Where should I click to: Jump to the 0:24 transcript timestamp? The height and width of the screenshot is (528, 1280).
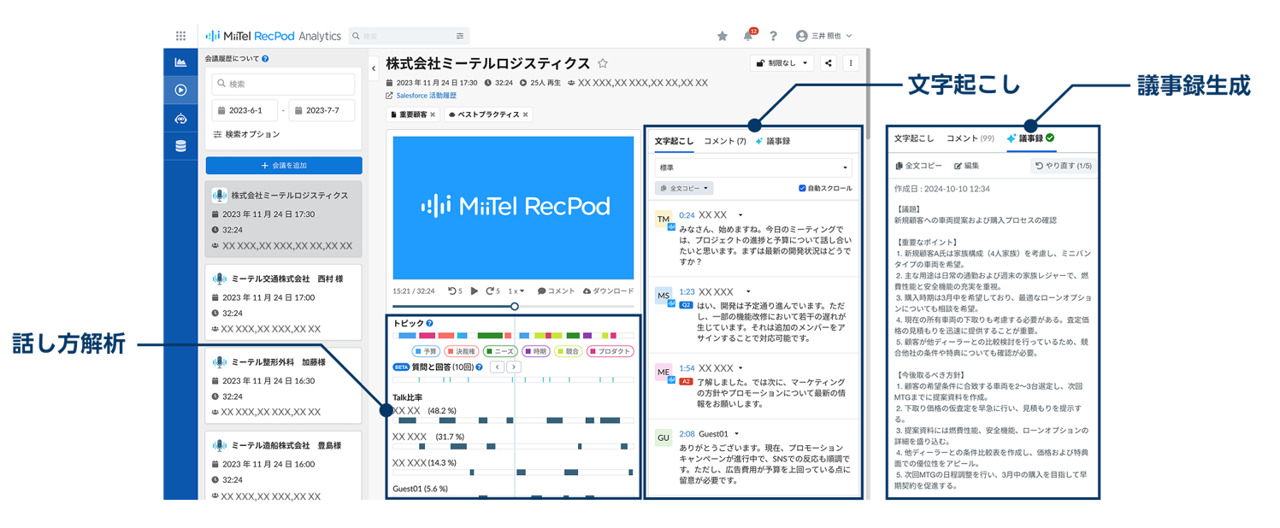(686, 215)
